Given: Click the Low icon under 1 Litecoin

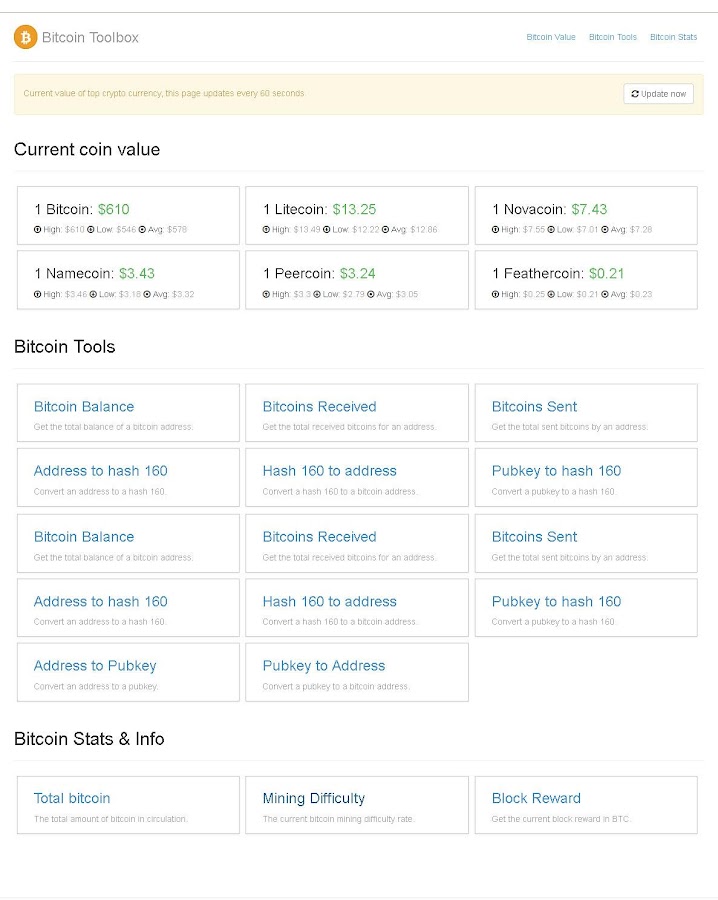Looking at the screenshot, I should [x=327, y=230].
